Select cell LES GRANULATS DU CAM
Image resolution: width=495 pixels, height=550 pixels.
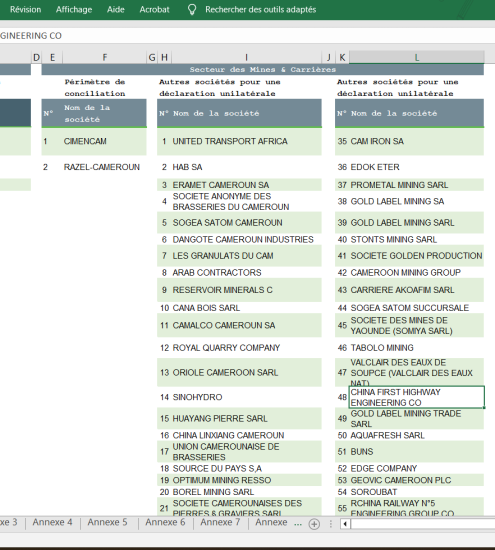247,256
